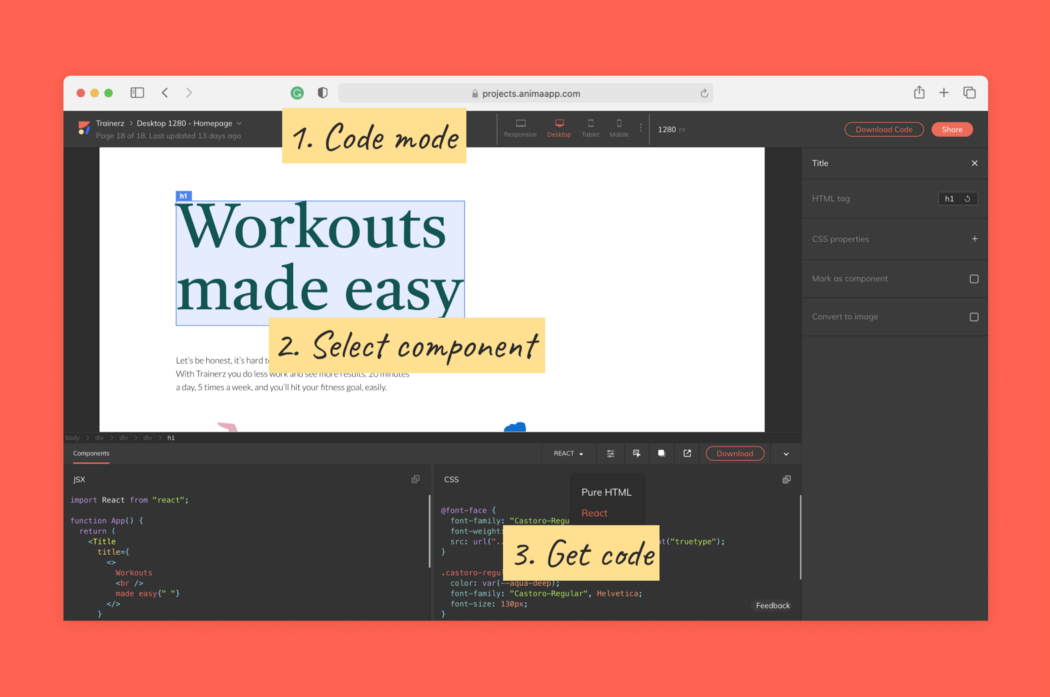Switch to Mobile viewport
1050x697 pixels.
[619, 128]
